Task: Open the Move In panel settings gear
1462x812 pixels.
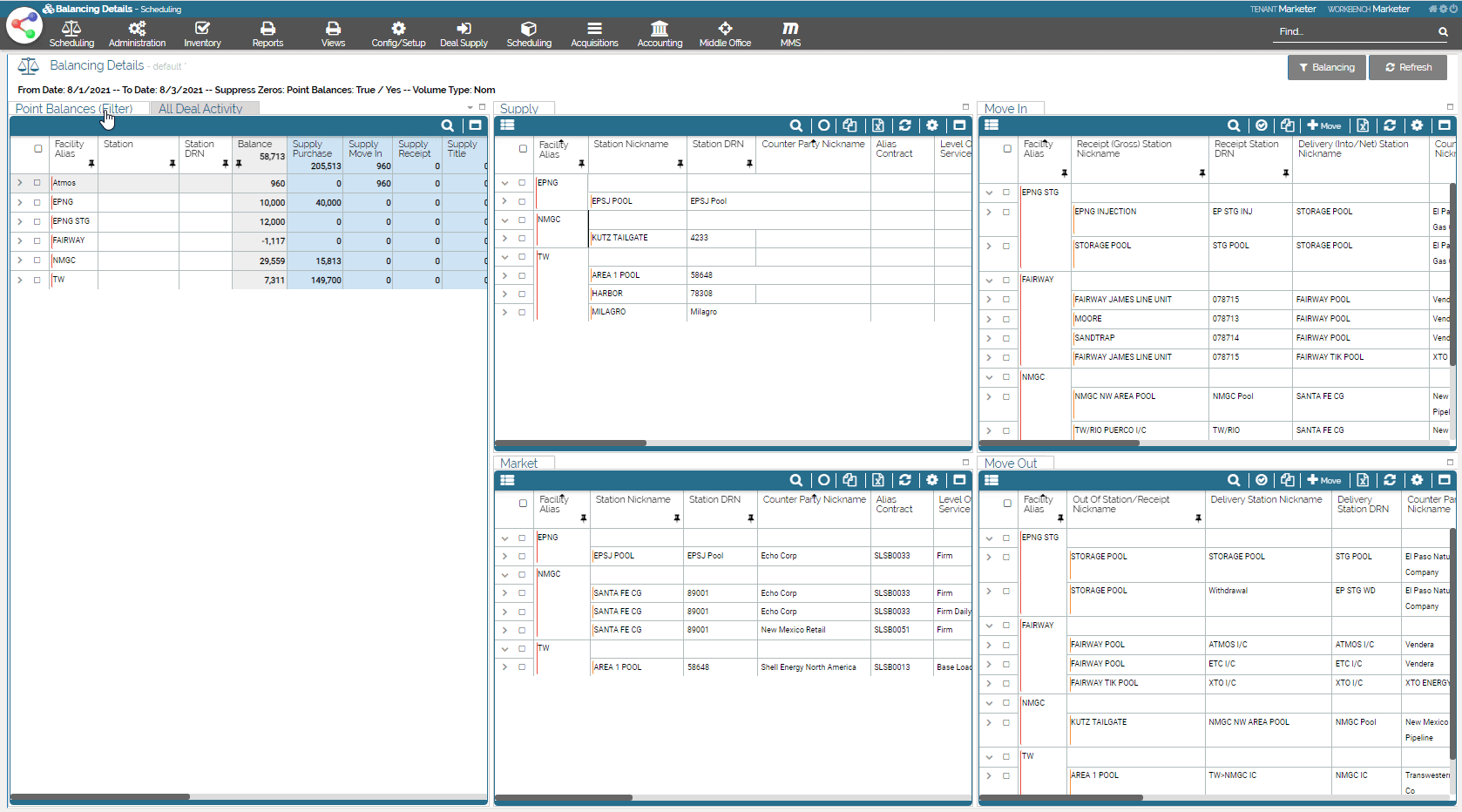Action: point(1417,125)
